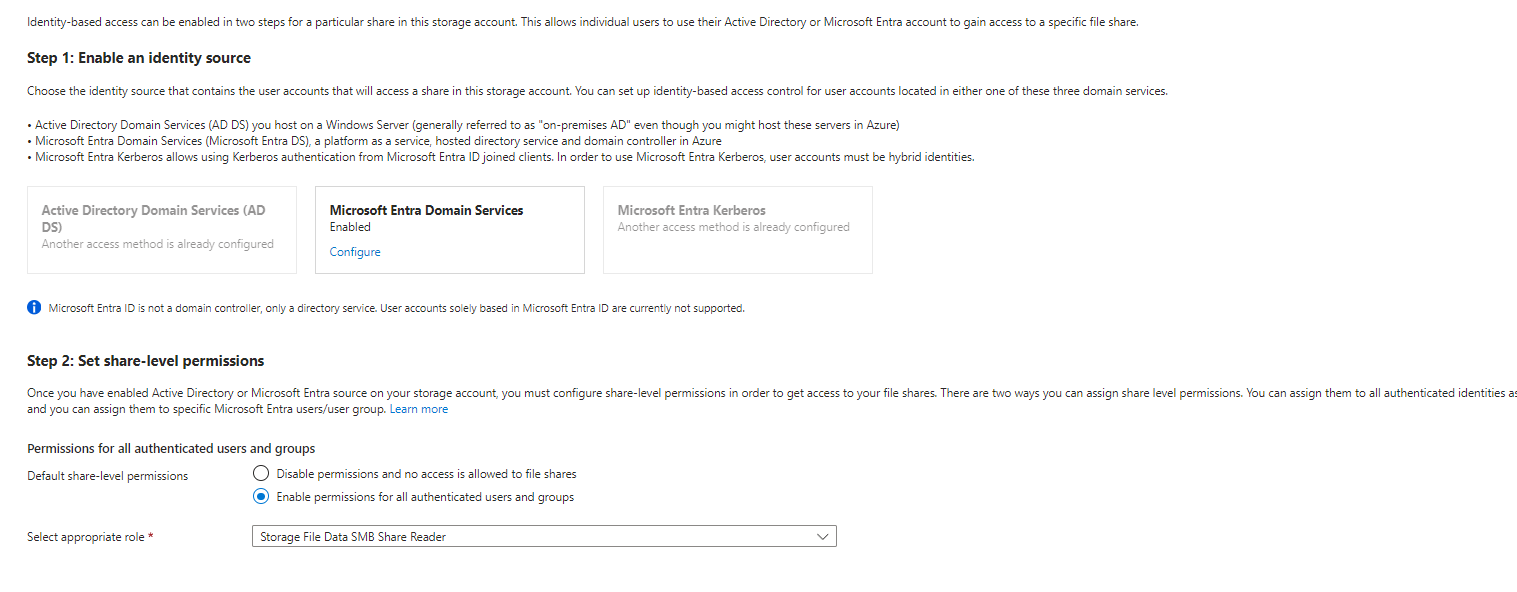Click the AD DS on-premises bullet description
This screenshot has width=1517, height=592.
(x=463, y=125)
